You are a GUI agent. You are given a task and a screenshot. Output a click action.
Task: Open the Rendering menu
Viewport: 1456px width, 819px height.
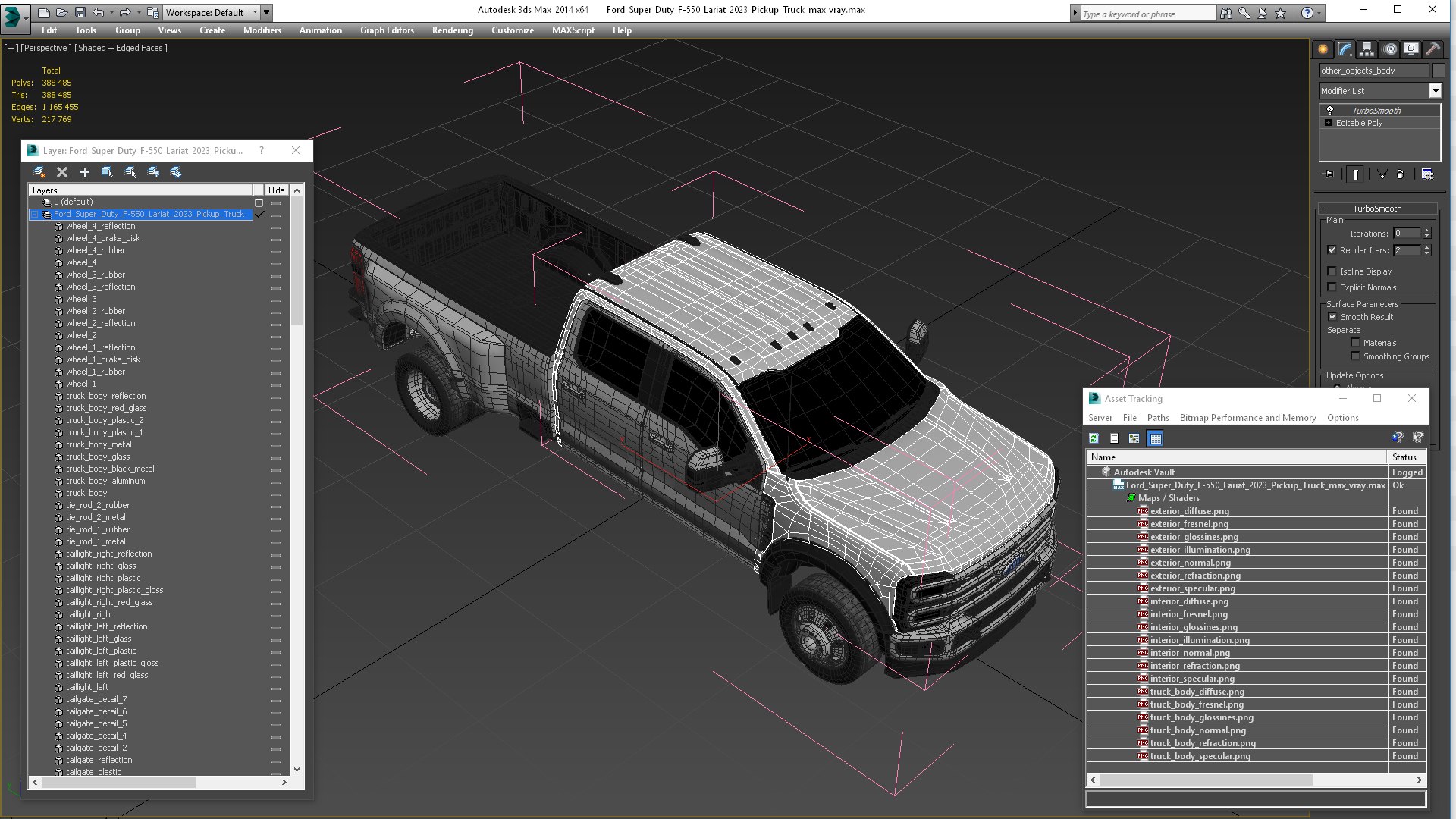click(x=452, y=30)
